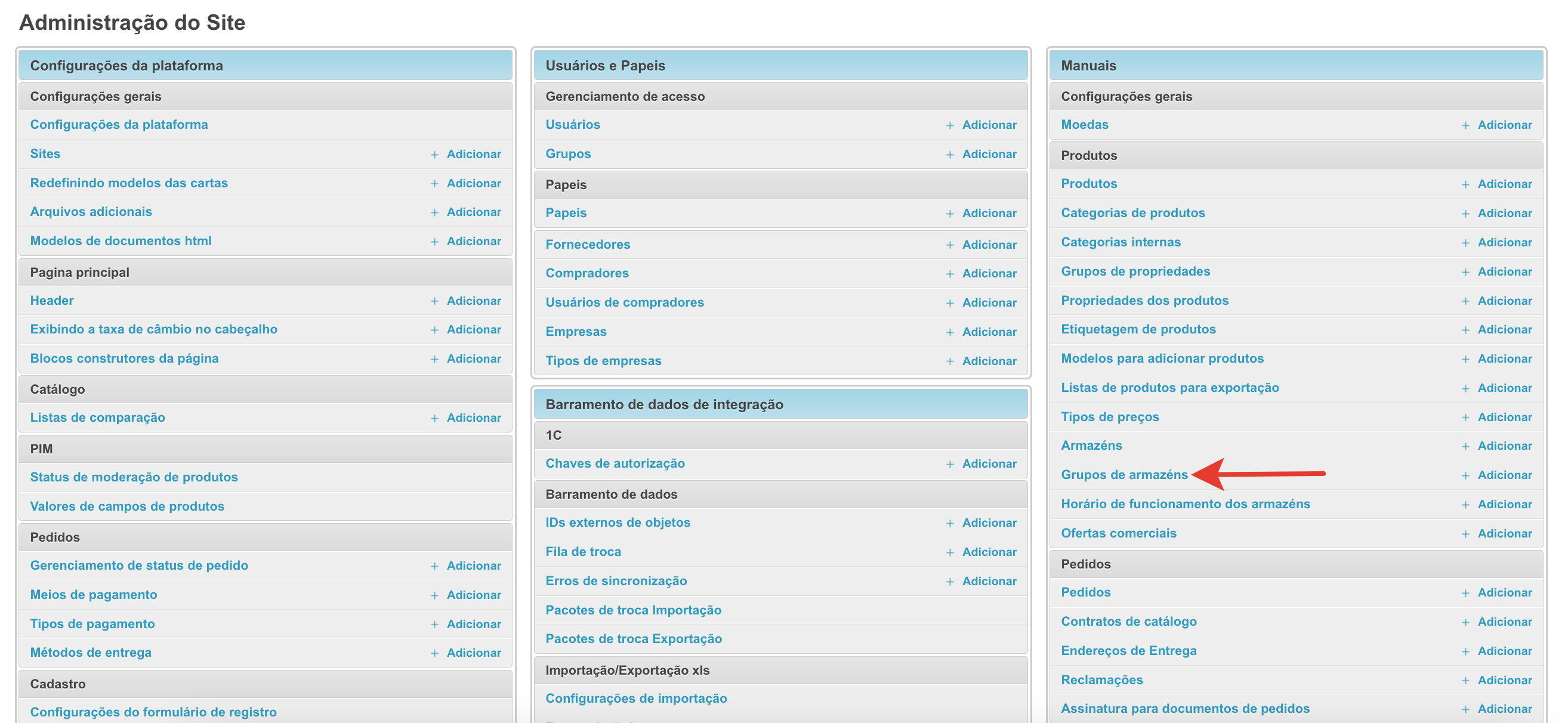The height and width of the screenshot is (723, 1568).
Task: Open Configurações da plataforma link
Action: (119, 124)
